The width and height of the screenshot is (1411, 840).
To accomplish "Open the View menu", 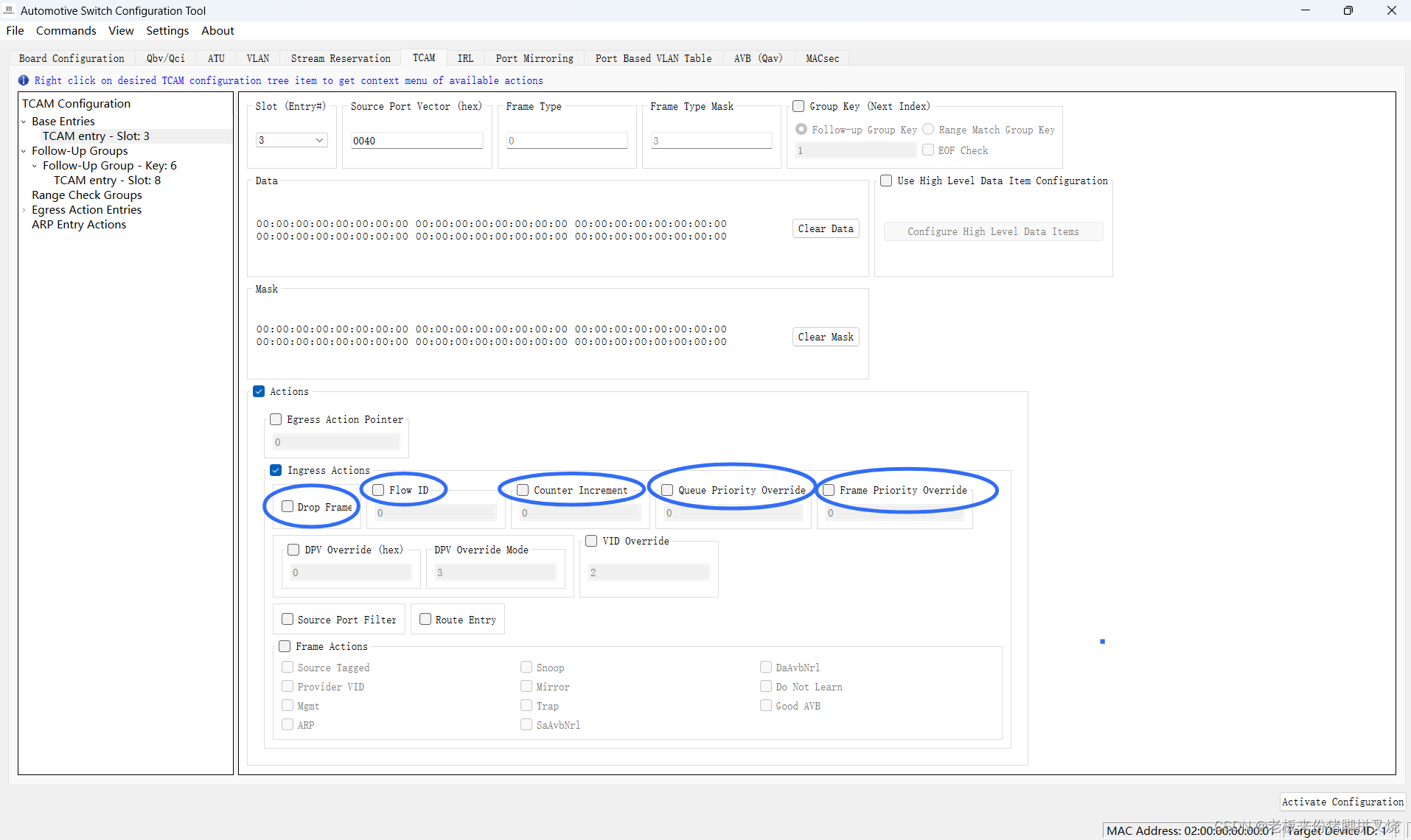I will coord(121,30).
